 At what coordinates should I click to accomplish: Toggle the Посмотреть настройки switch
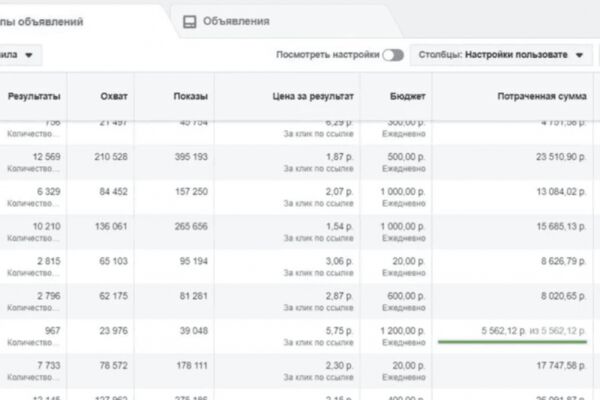pyautogui.click(x=393, y=55)
